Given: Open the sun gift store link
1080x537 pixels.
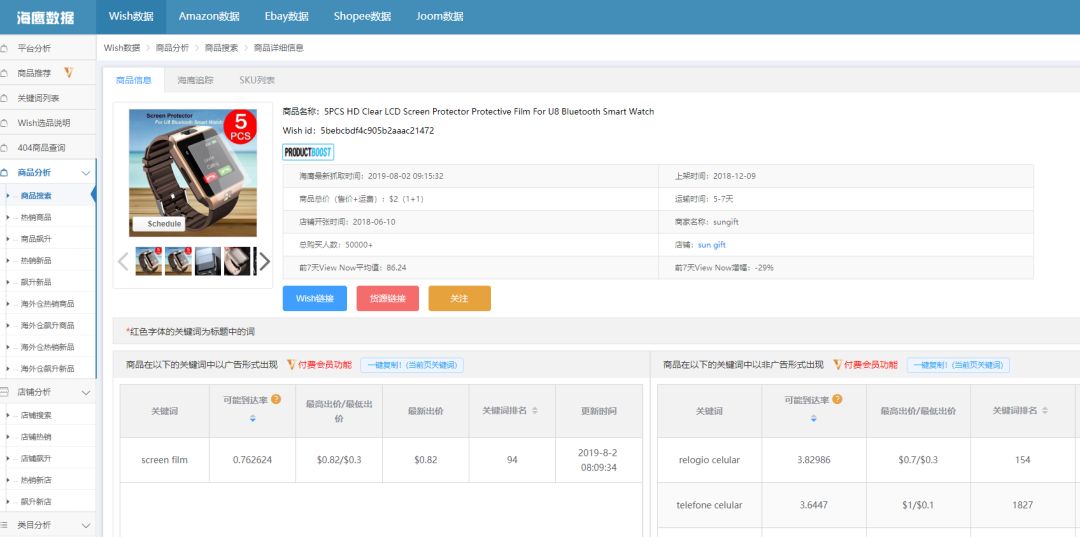Looking at the screenshot, I should tap(712, 244).
